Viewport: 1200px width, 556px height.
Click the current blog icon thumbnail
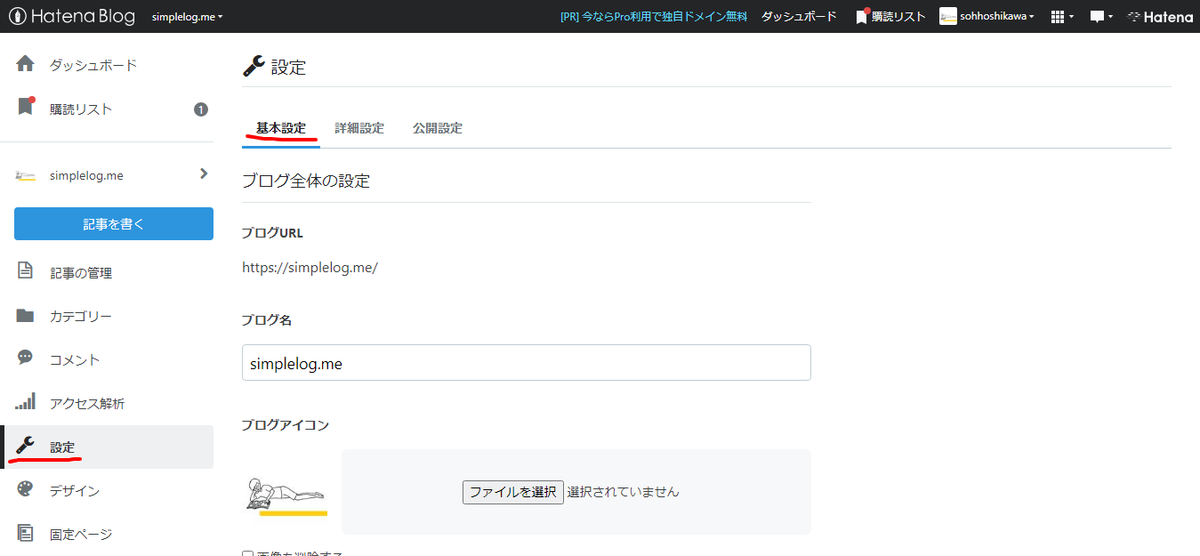pos(287,495)
